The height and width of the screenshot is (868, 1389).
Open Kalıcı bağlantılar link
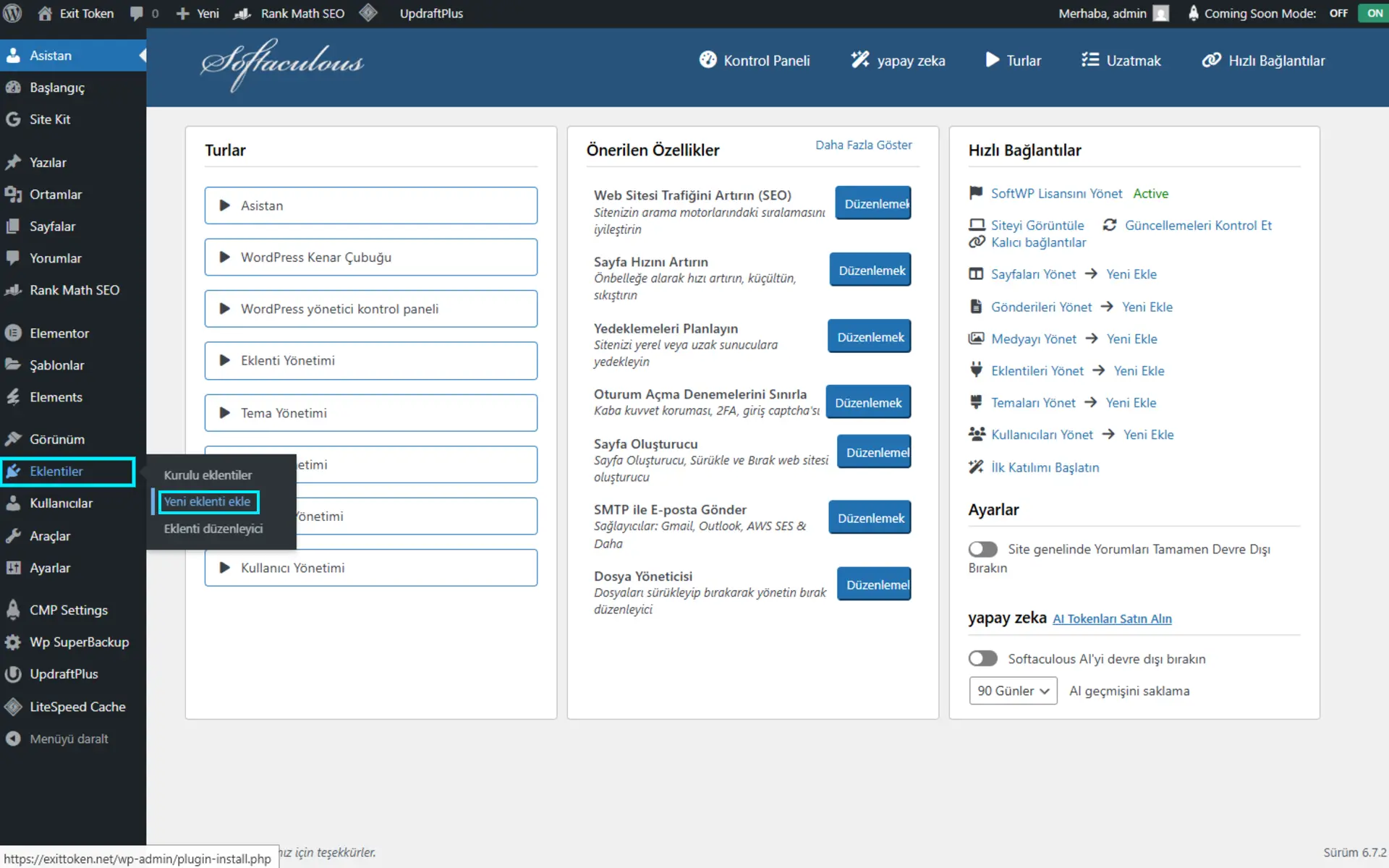pos(1038,242)
